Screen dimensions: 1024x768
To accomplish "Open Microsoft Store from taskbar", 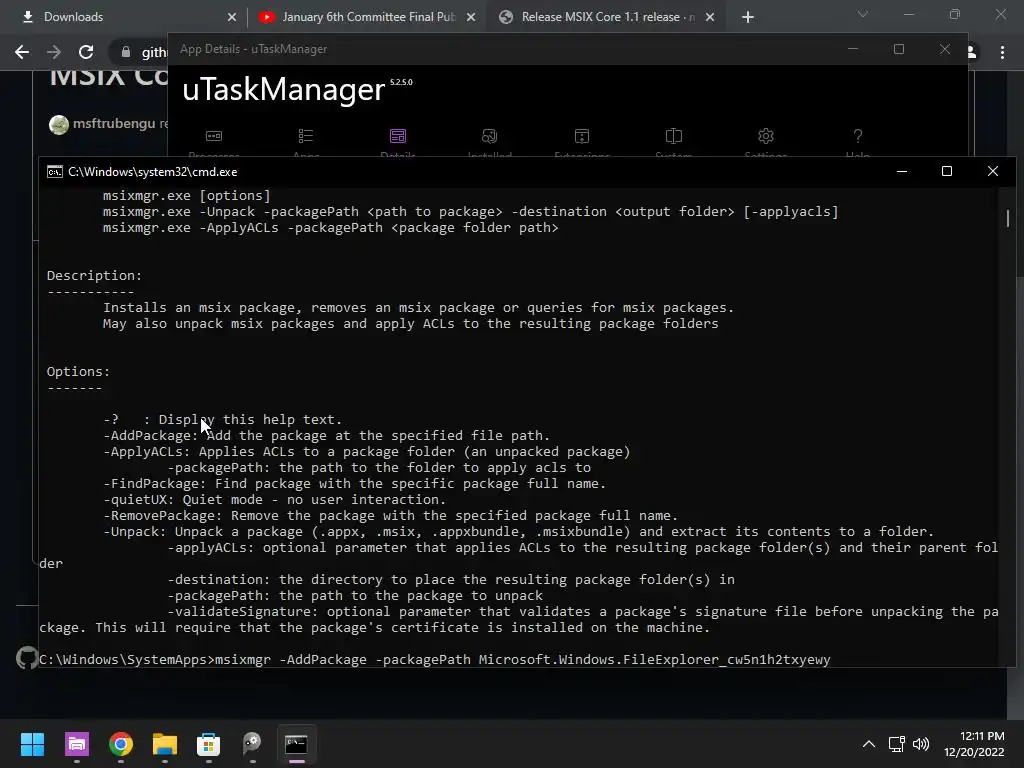I will pos(208,744).
